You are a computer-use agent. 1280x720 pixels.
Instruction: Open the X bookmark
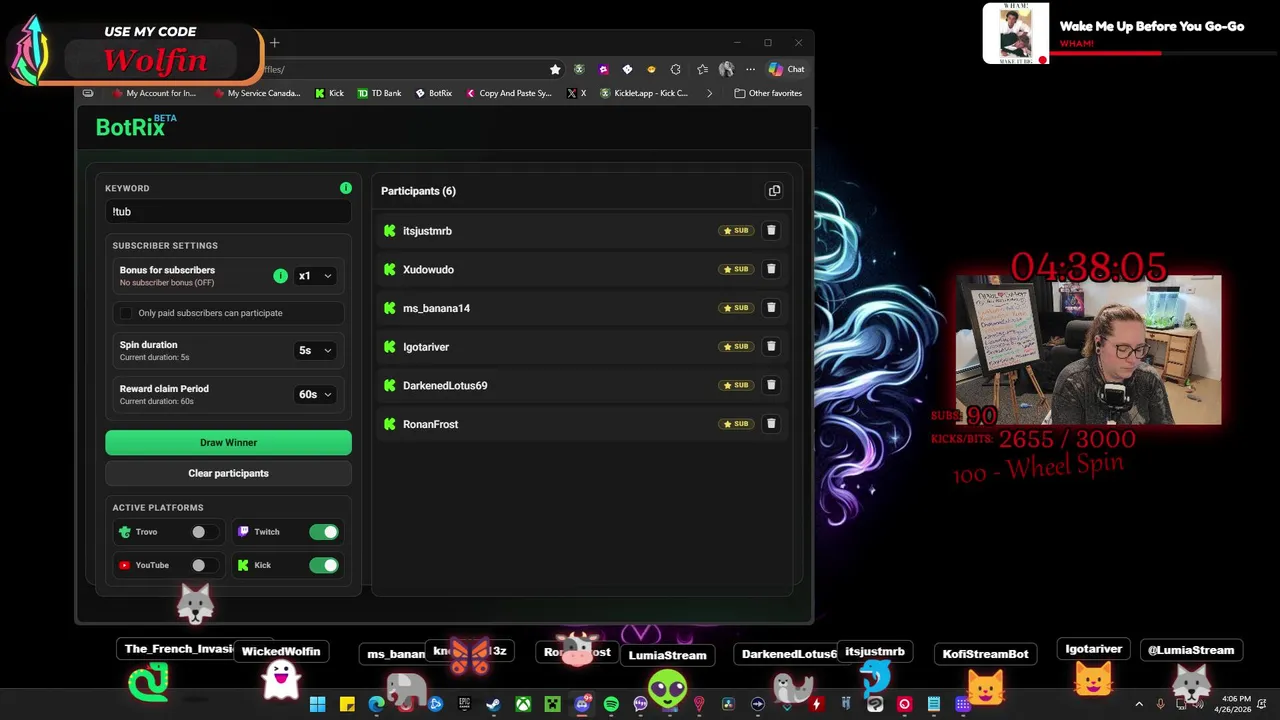[577, 93]
